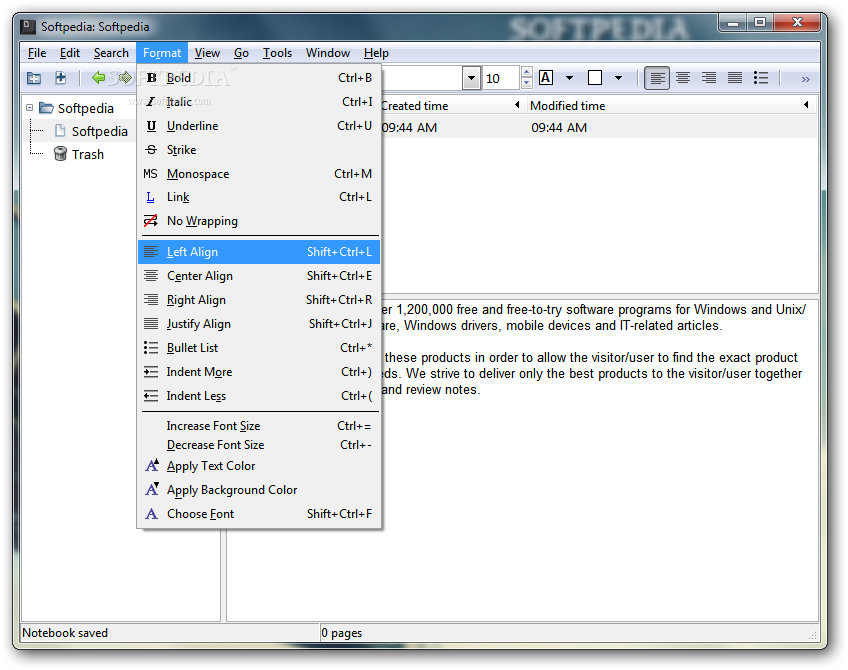Toggle center align in the toolbar
Screen dimensions: 848x670
[683, 78]
